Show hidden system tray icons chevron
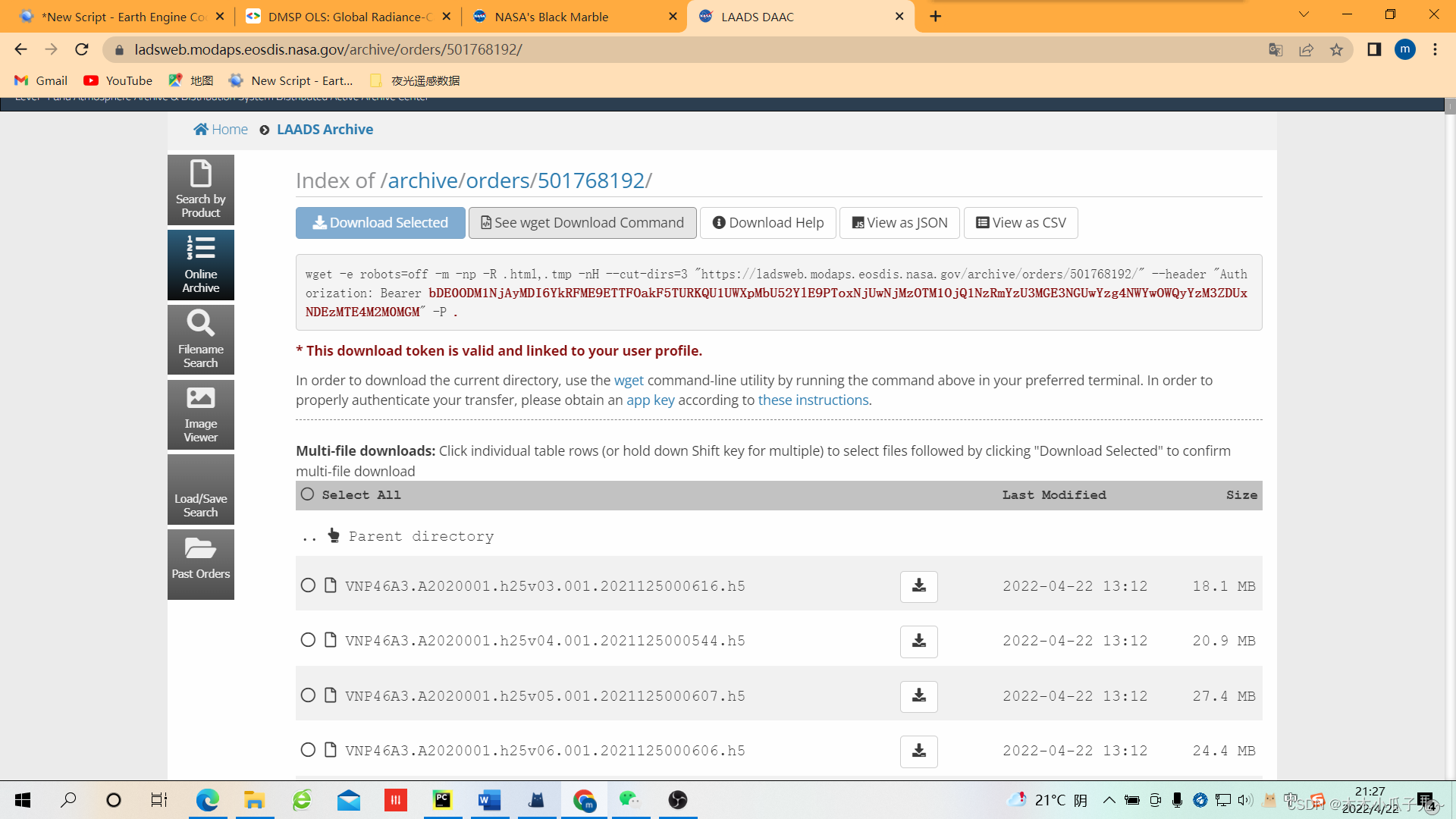Screen dimensions: 1456x819 click(1109, 800)
